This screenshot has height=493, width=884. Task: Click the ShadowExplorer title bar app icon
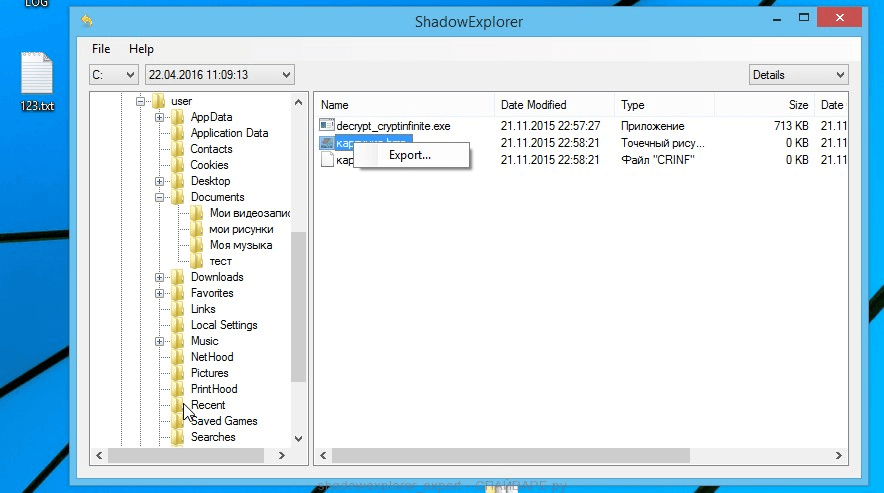coord(87,21)
